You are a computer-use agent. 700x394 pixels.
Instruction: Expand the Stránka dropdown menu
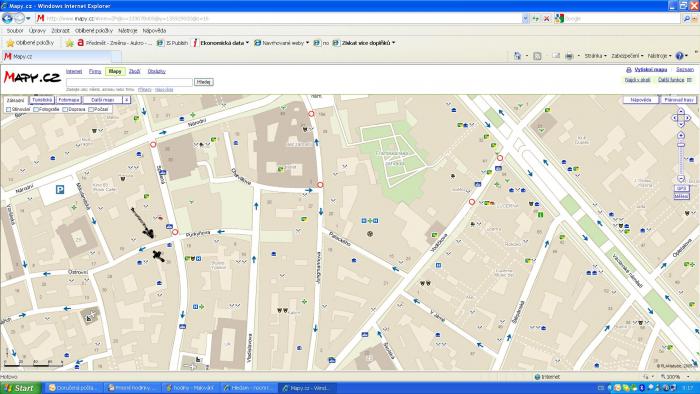click(x=596, y=56)
